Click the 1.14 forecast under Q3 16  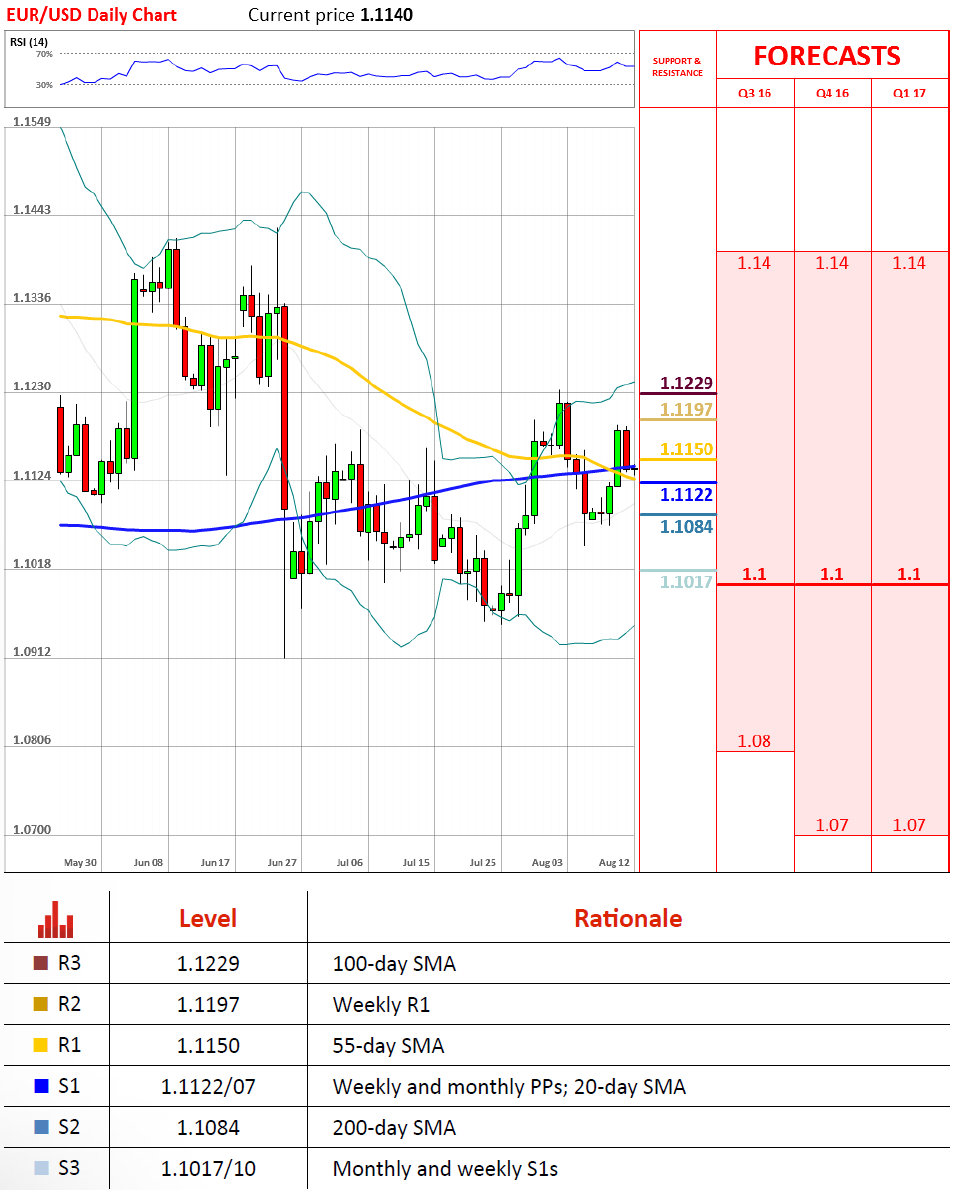[x=754, y=263]
